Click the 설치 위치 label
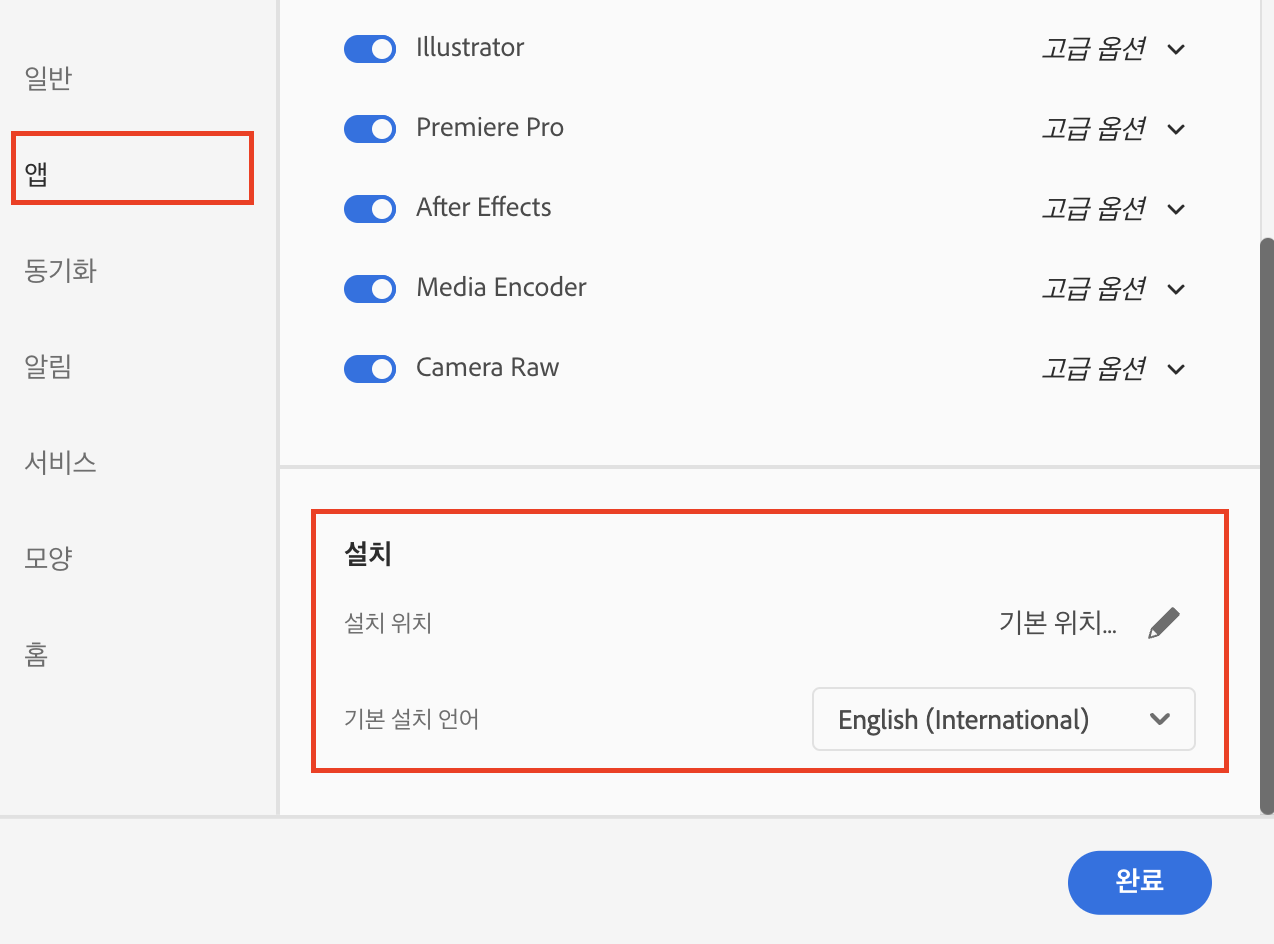Viewport: 1274px width, 944px height. pos(387,624)
